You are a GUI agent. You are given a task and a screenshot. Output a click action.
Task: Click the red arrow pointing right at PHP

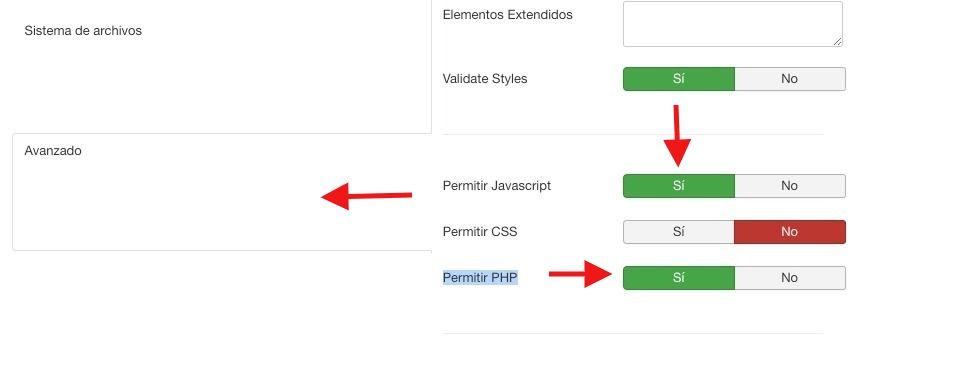tap(580, 274)
